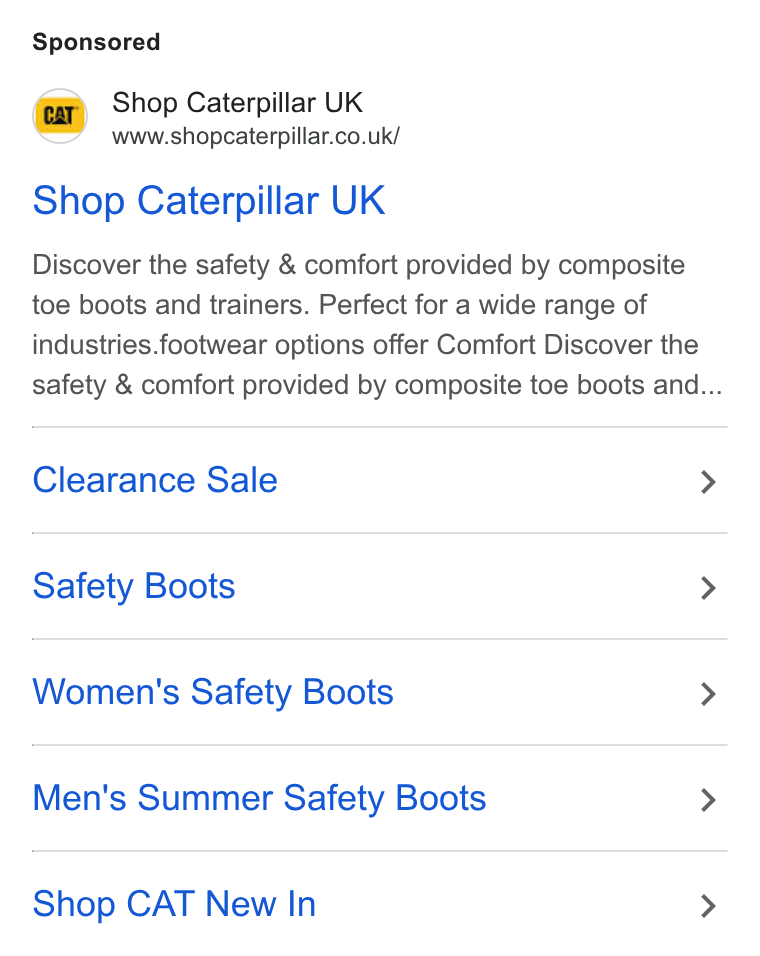Click the www.shopcaterpillar.co.uk URL
This screenshot has width=760, height=956.
pyautogui.click(x=256, y=137)
